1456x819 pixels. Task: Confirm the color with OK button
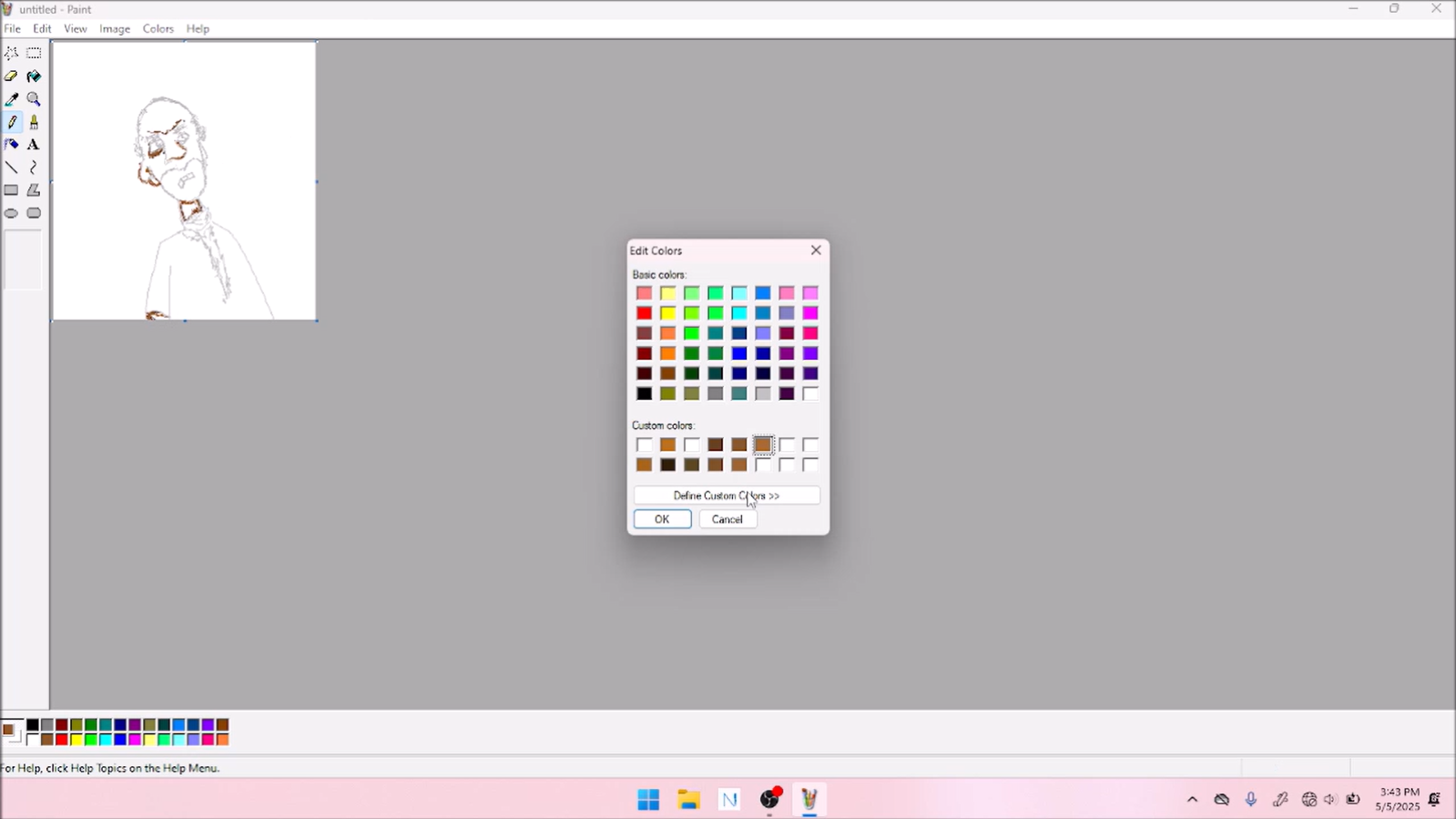662,519
